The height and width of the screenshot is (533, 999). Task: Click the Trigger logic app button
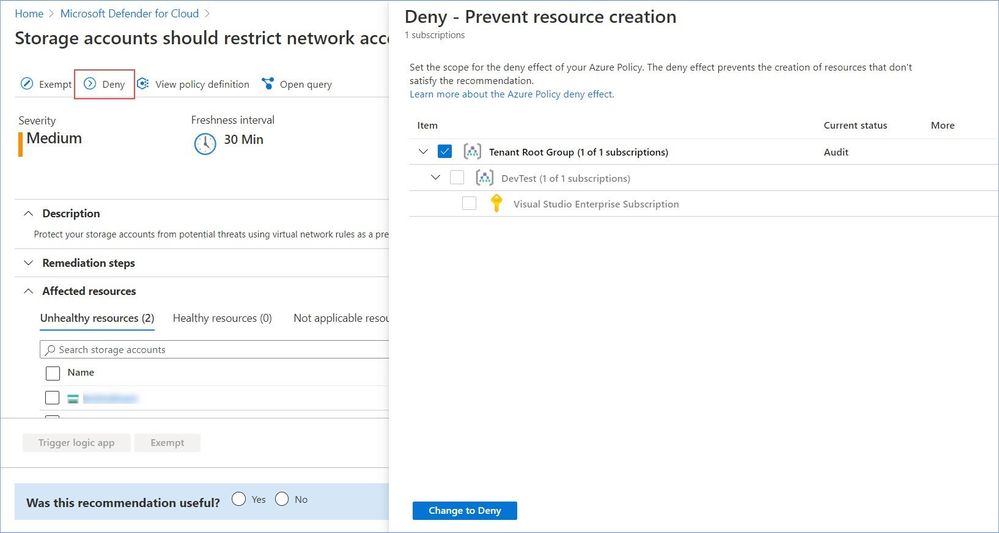coord(76,443)
